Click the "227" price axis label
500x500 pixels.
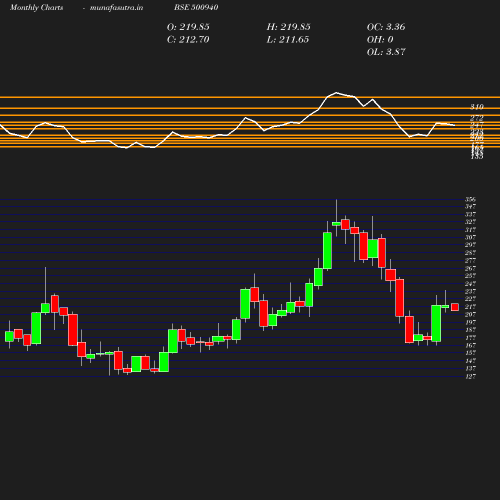pyautogui.click(x=470, y=299)
